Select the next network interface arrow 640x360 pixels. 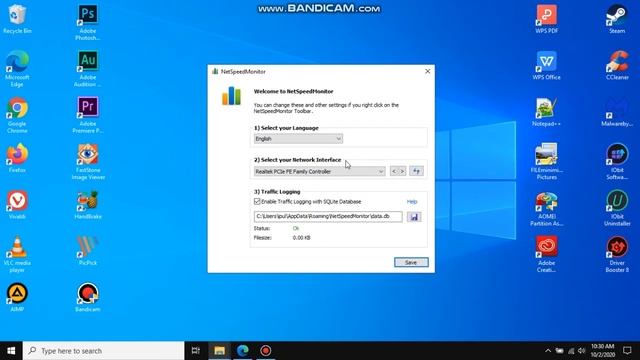(x=402, y=171)
